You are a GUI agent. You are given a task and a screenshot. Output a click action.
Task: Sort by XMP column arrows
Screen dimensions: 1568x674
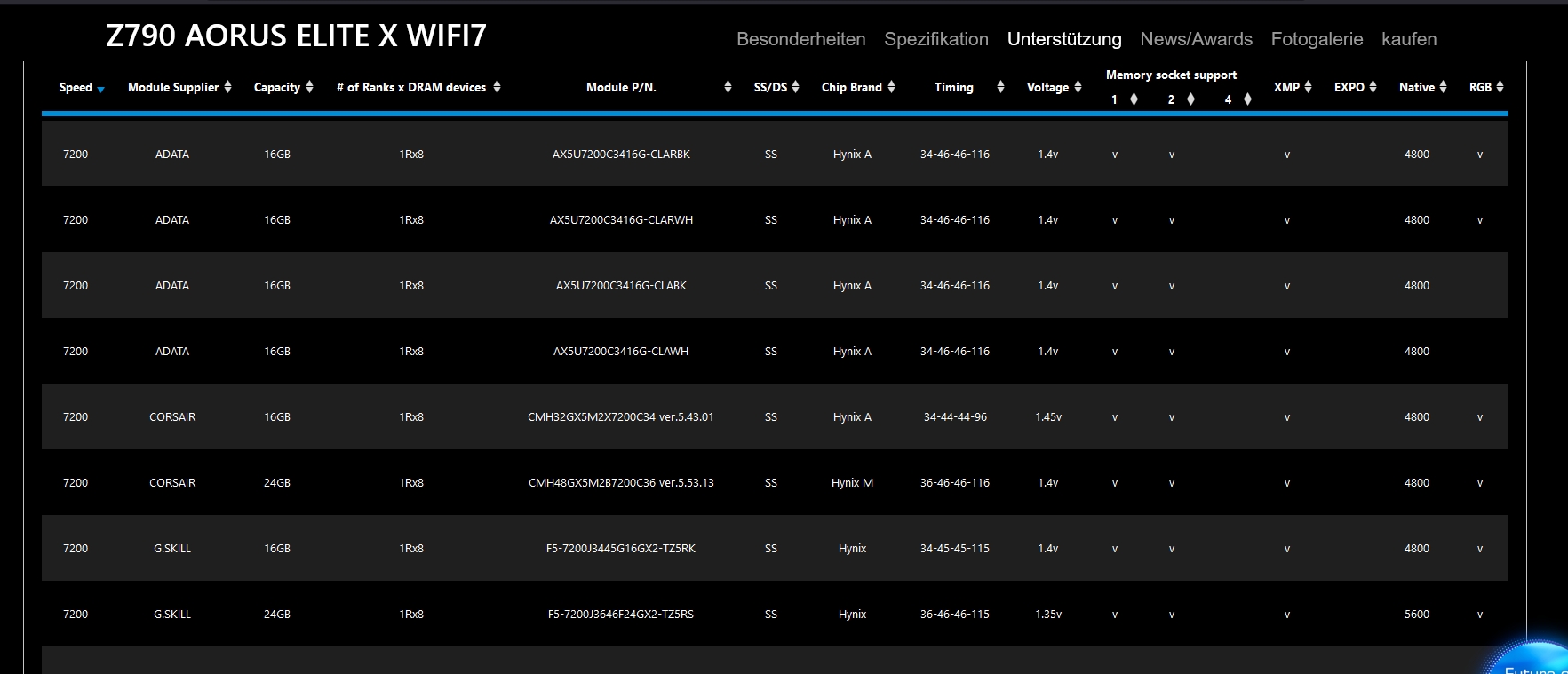pyautogui.click(x=1308, y=87)
